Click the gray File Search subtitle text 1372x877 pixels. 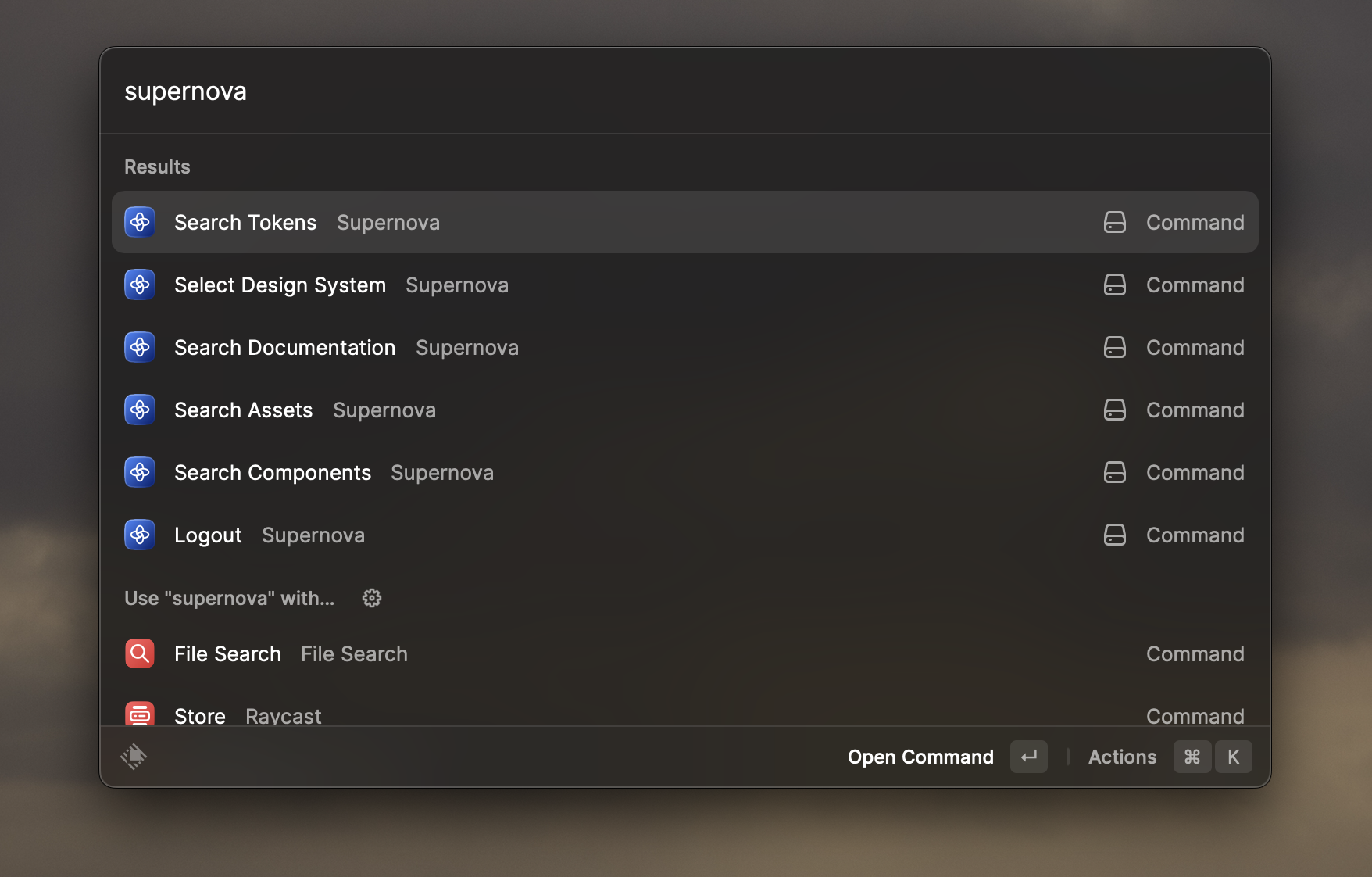(354, 653)
